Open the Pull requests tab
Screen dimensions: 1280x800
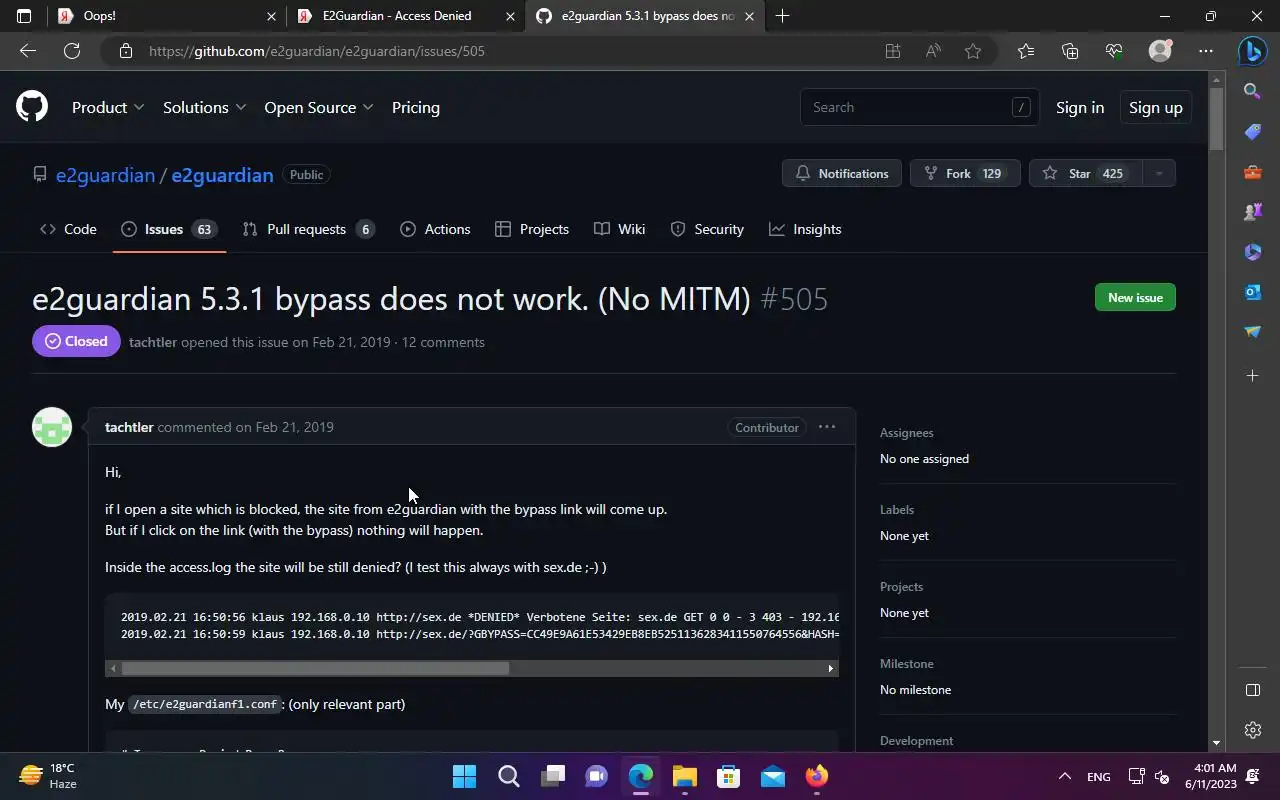point(308,229)
